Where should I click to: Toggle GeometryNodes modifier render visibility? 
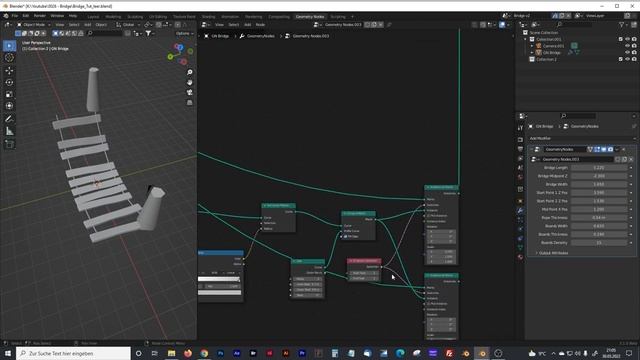(610, 149)
